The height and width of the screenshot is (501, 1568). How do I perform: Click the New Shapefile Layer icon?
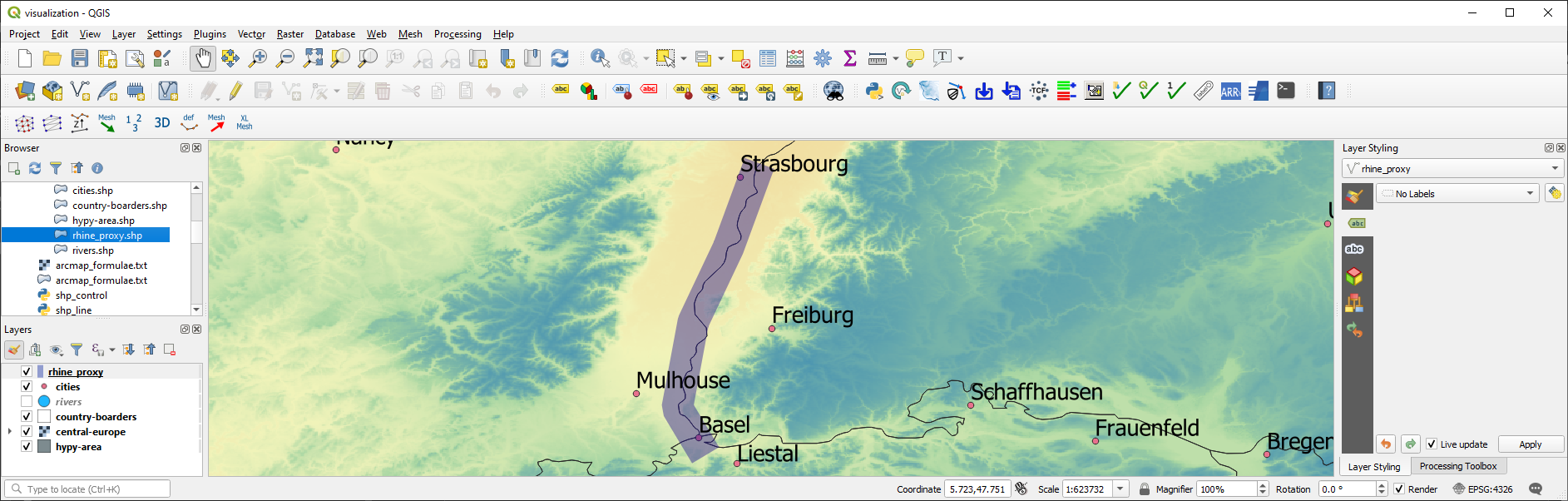pos(81,91)
